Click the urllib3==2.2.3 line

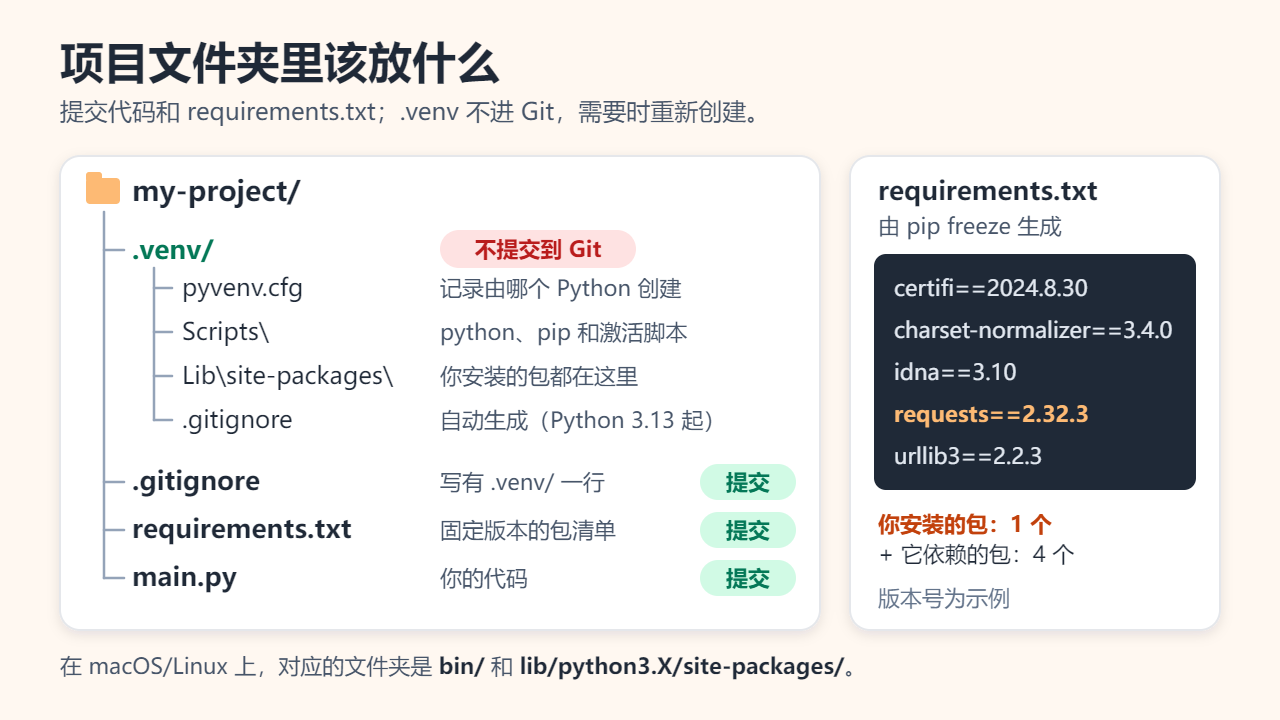click(x=968, y=456)
